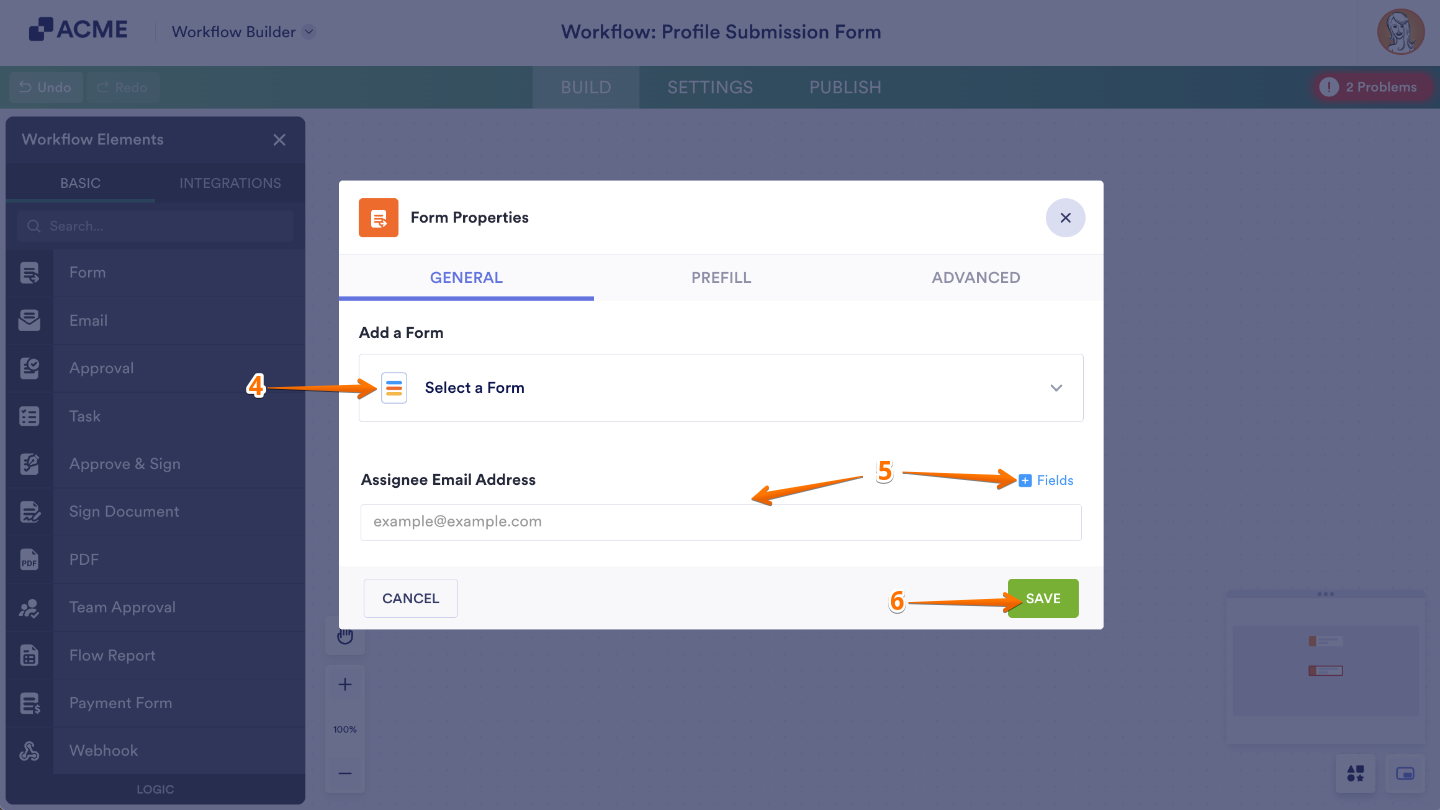
Task: Activate the hand pan tool
Action: [x=345, y=636]
